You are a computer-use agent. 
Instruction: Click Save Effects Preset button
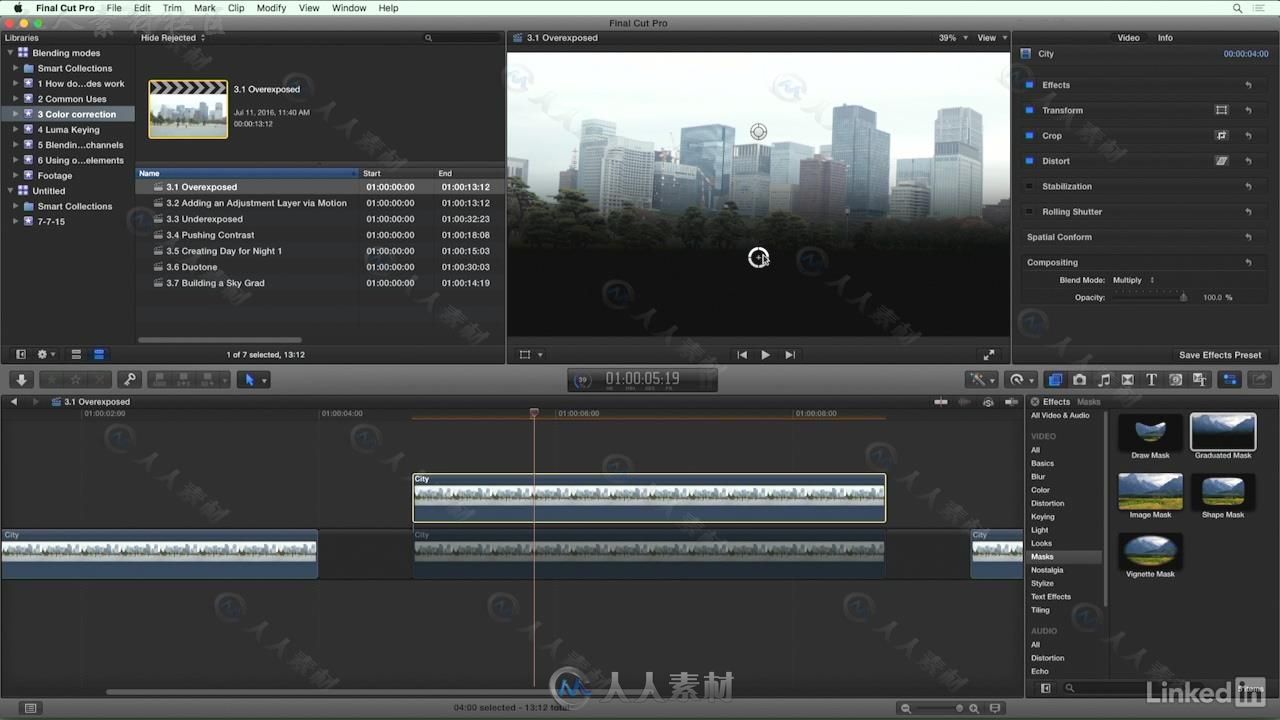pyautogui.click(x=1220, y=355)
